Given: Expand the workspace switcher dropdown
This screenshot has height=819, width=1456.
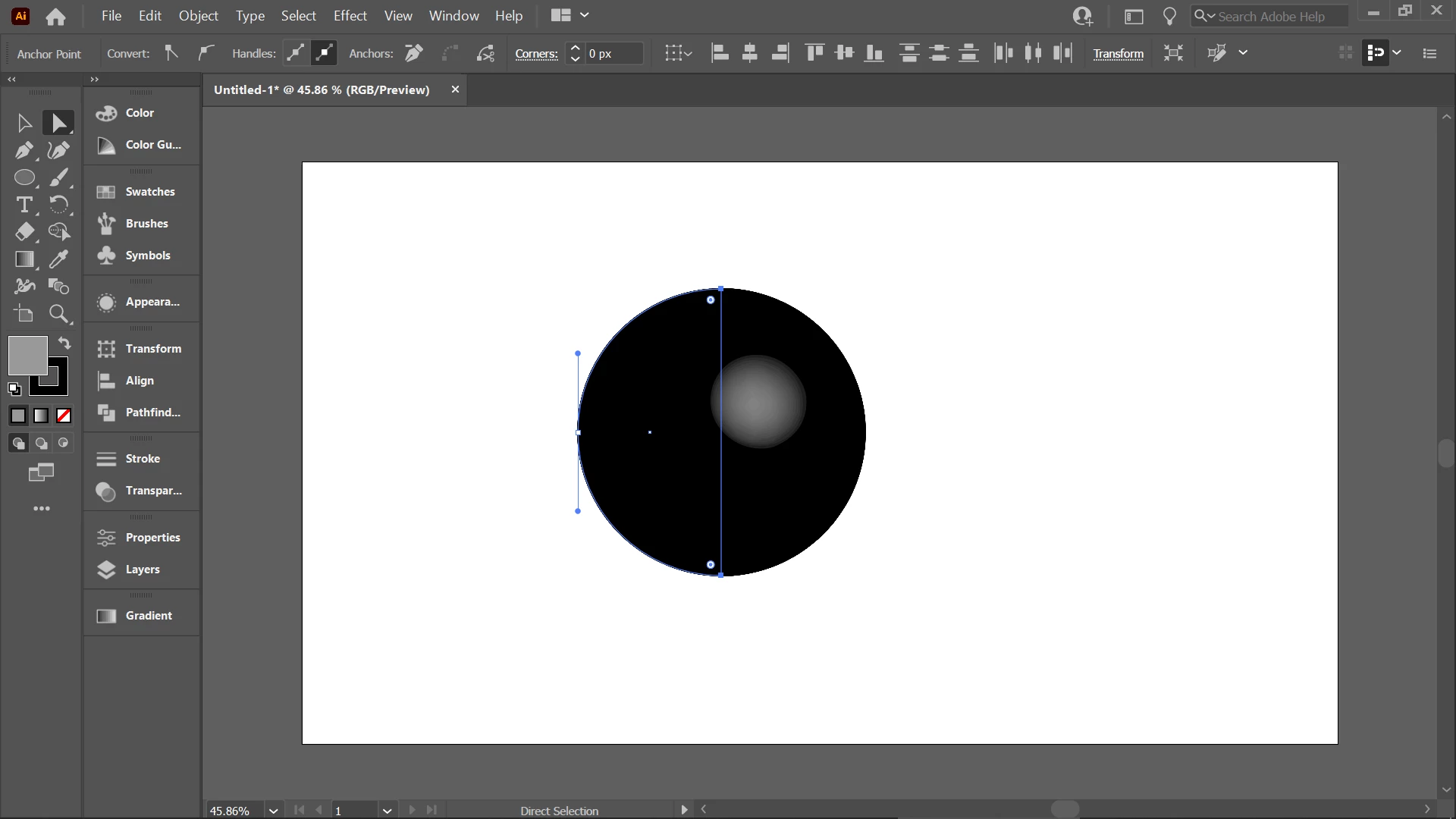Looking at the screenshot, I should pyautogui.click(x=585, y=15).
